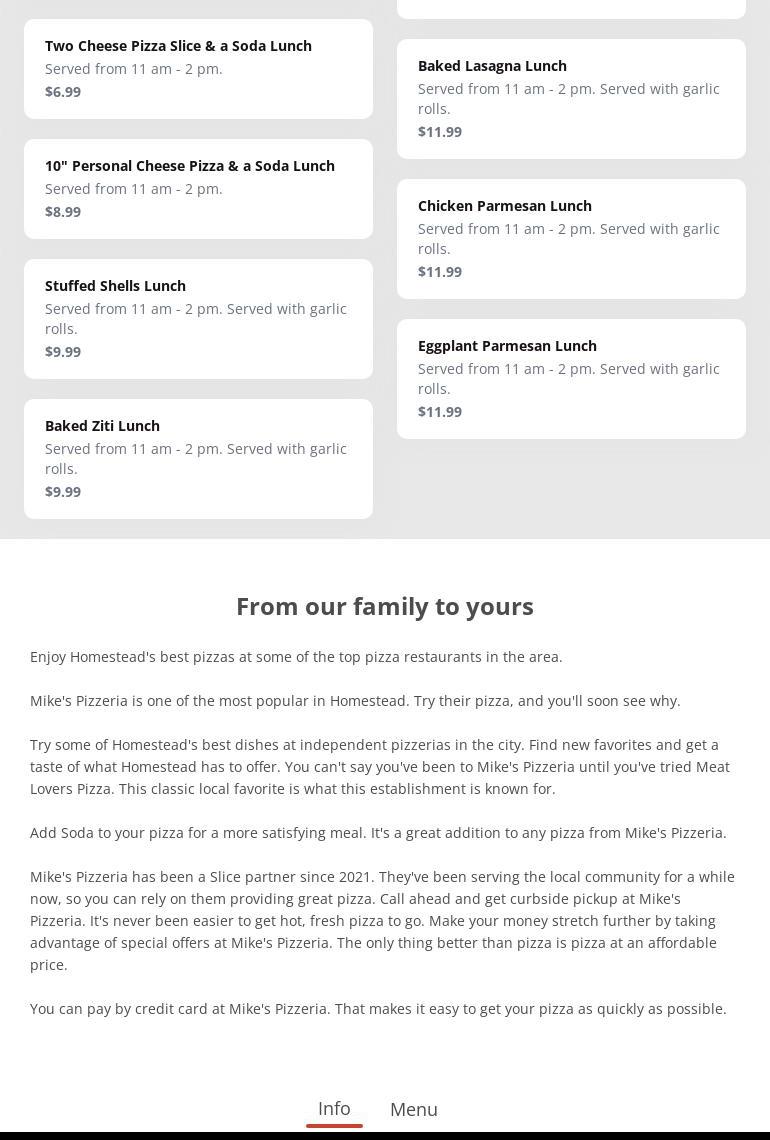Click the paragraph mentioning Meat Lovers Pizza

380,766
